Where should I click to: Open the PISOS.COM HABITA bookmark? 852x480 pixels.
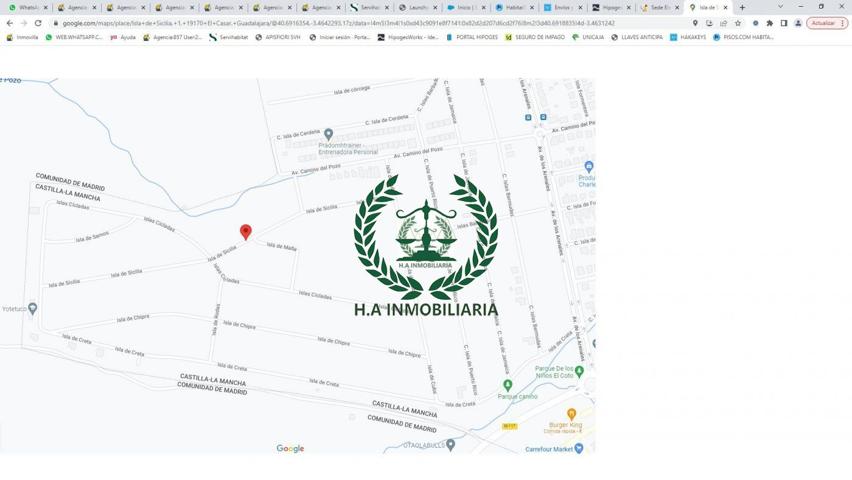tap(743, 38)
